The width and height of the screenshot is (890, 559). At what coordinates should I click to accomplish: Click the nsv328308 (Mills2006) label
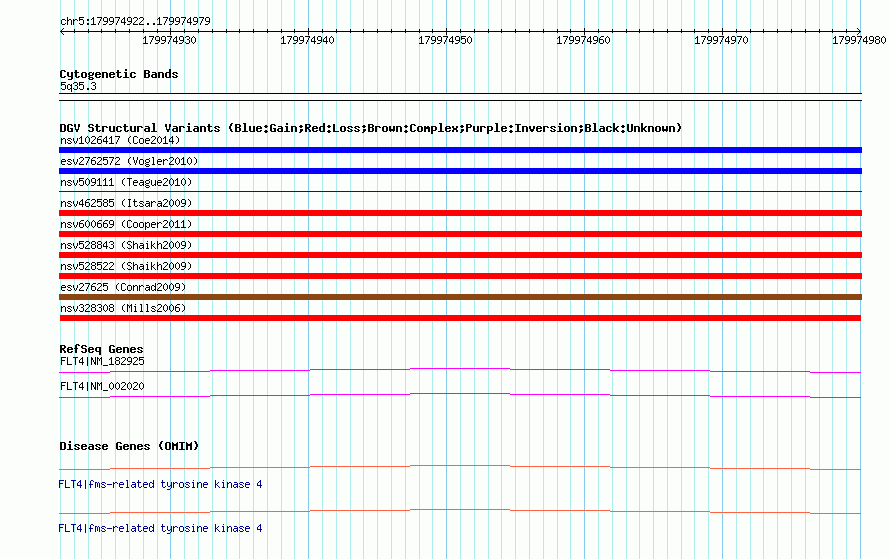click(x=123, y=308)
